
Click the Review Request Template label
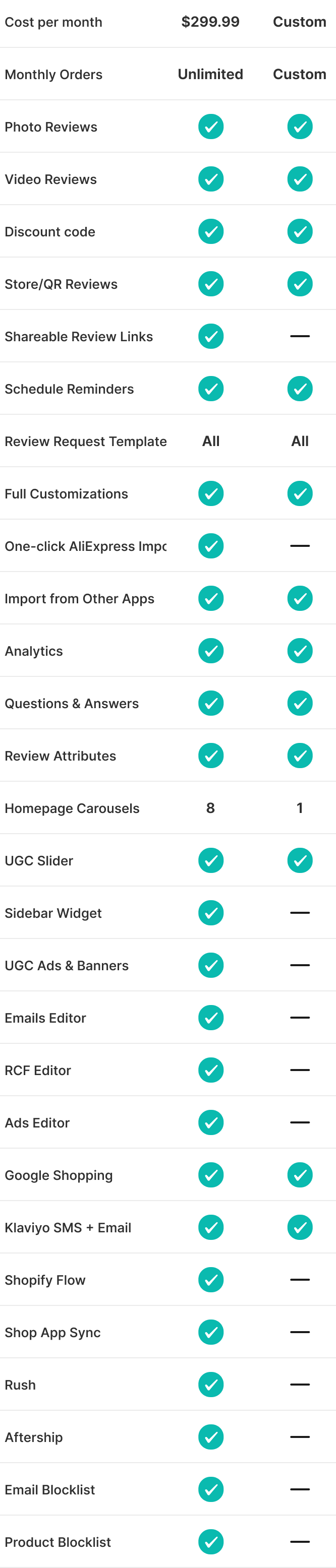point(85,442)
